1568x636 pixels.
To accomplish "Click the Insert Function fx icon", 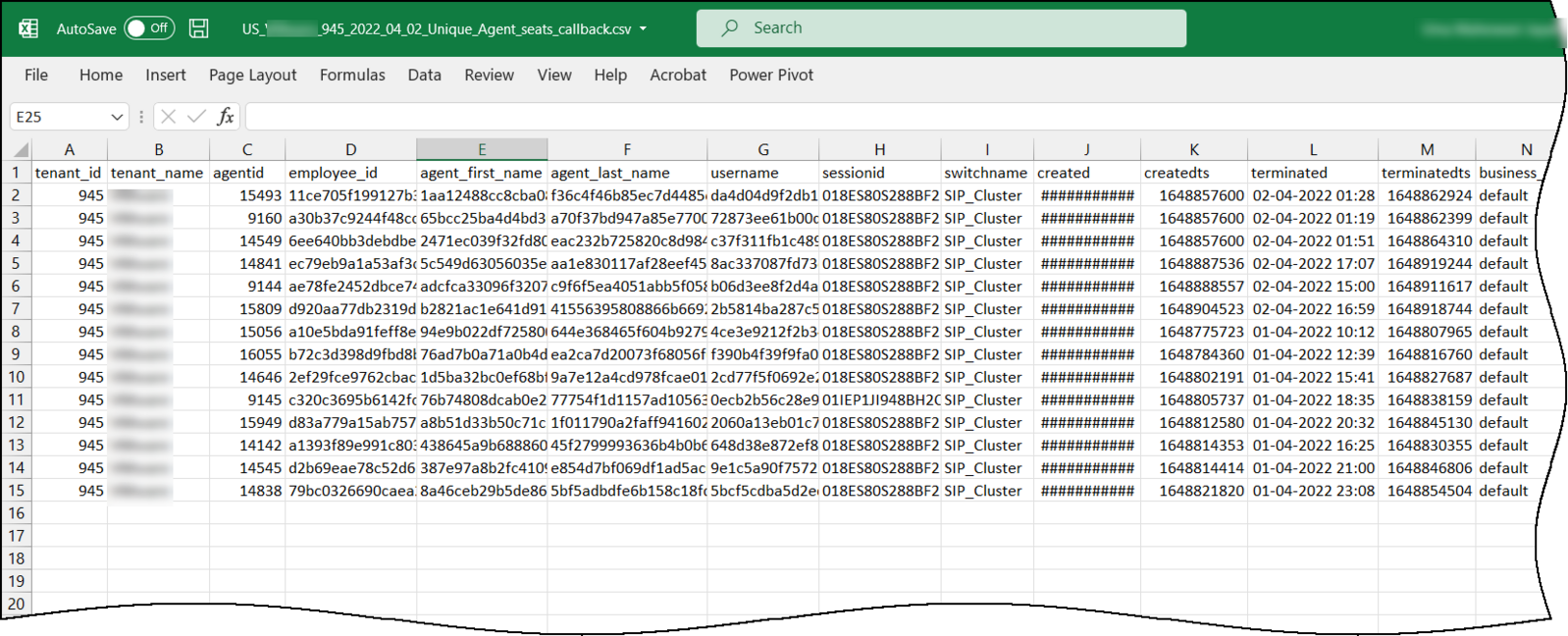I will pyautogui.click(x=226, y=117).
